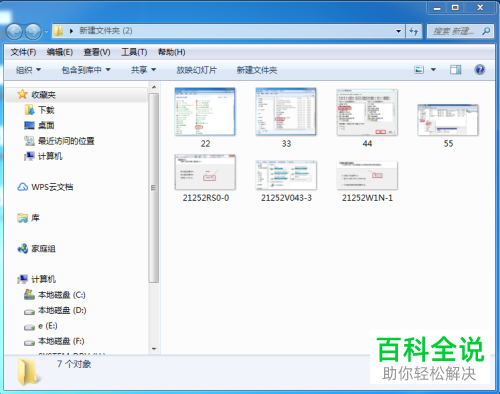Open the view options dropdown arrow
This screenshot has height=394, width=500.
pos(433,70)
